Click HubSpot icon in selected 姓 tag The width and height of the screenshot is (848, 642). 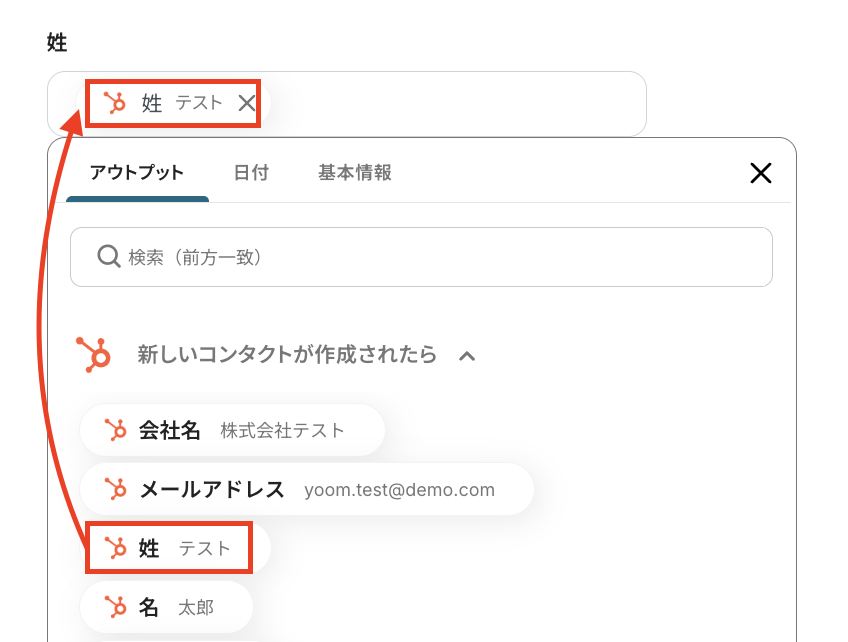point(115,103)
